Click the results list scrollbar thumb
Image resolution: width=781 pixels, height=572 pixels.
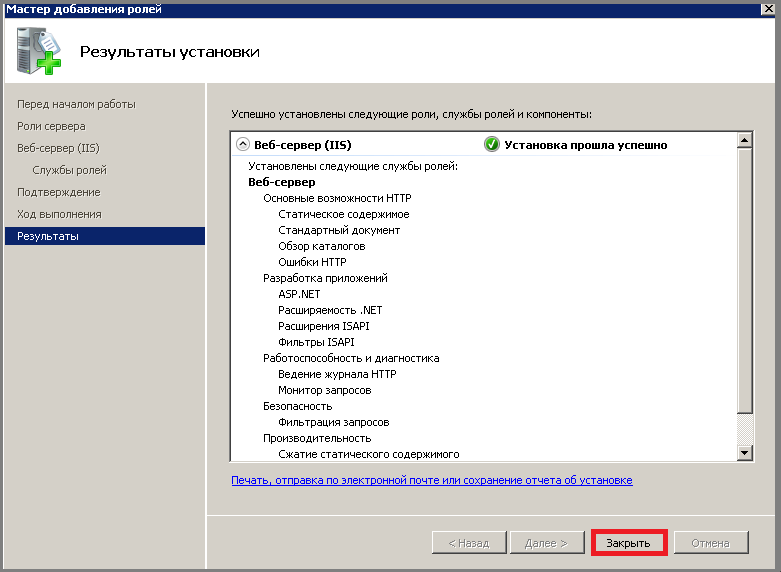coord(745,281)
